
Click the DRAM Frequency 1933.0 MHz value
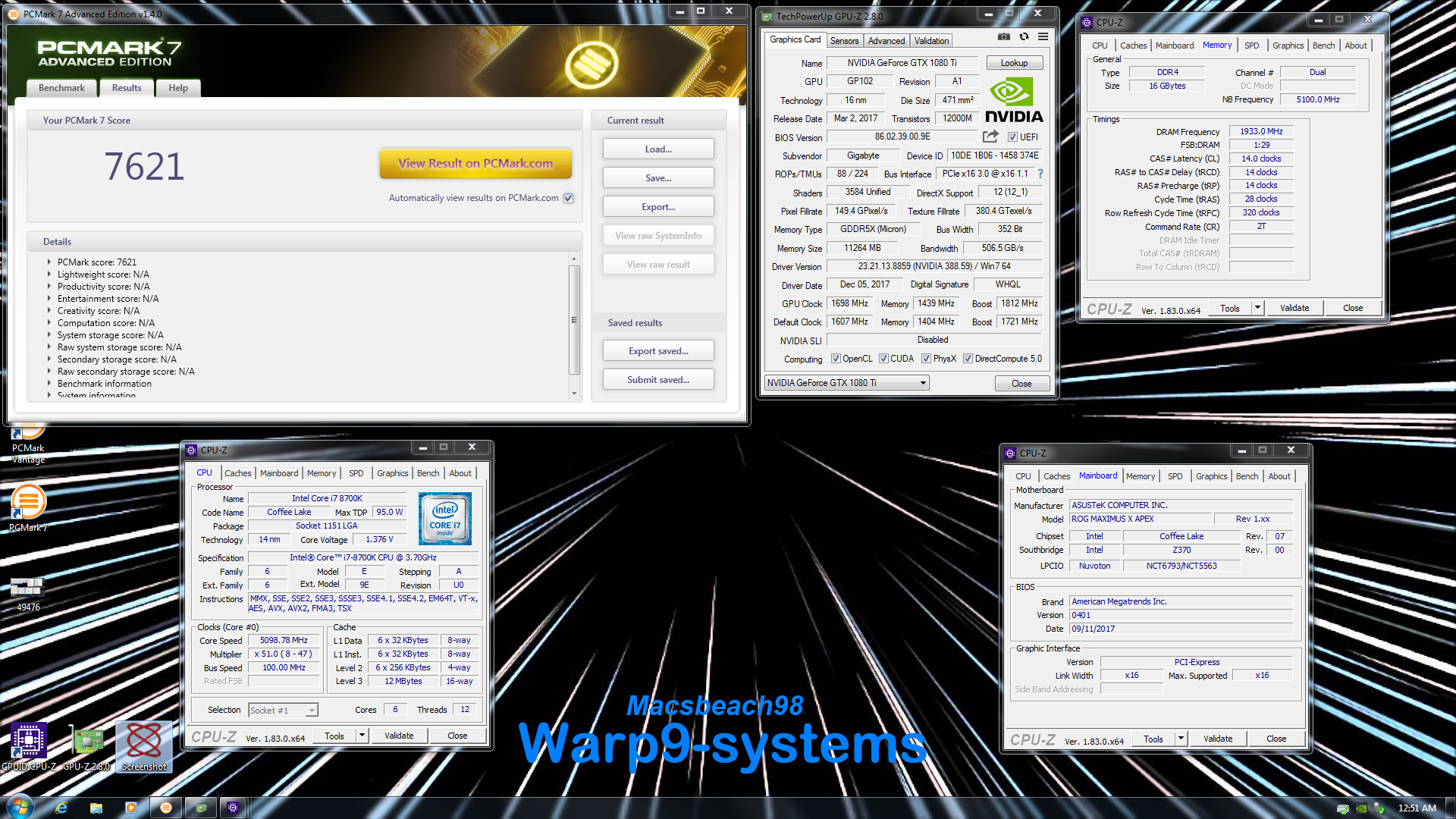(x=1261, y=132)
